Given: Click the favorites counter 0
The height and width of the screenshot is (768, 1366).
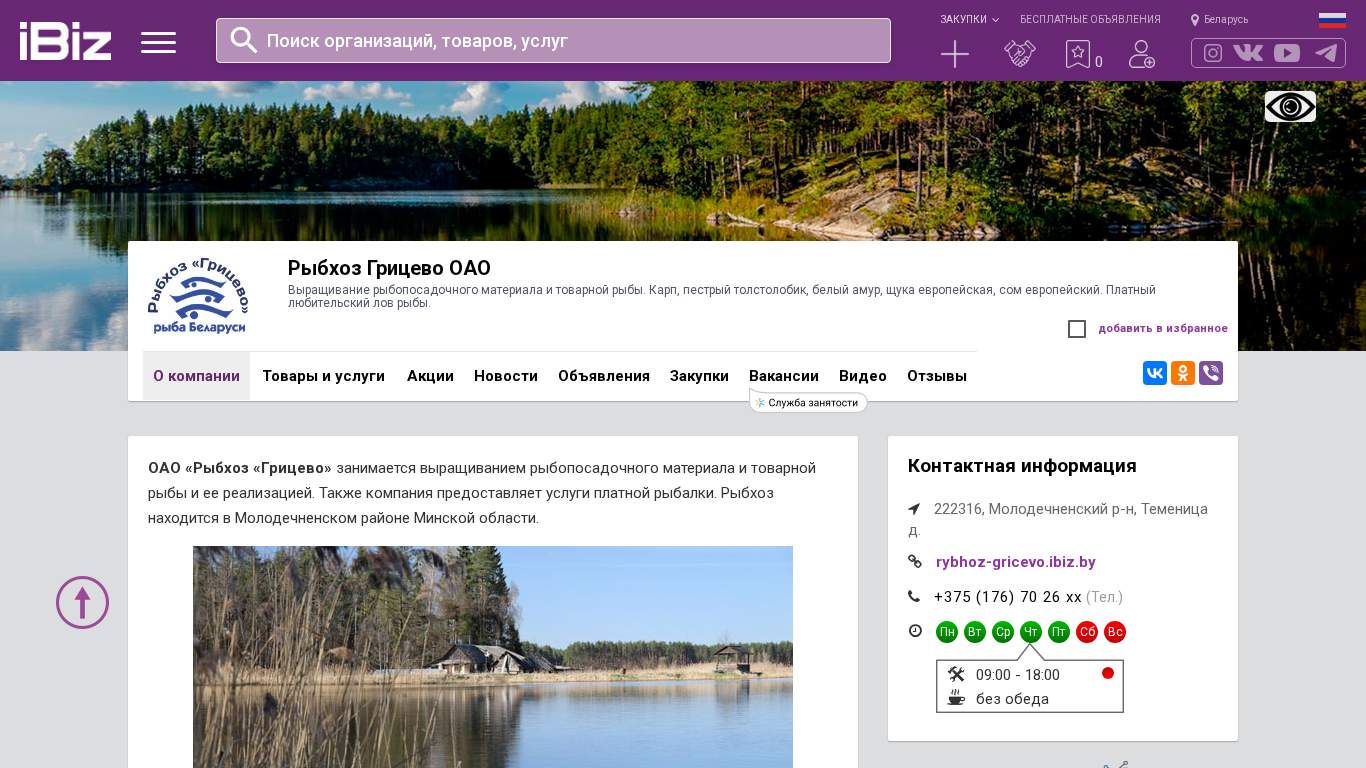Looking at the screenshot, I should click(1099, 62).
